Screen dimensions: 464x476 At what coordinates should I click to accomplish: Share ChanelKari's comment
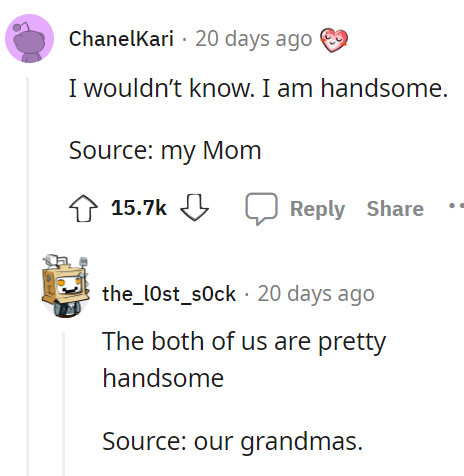[x=395, y=209]
